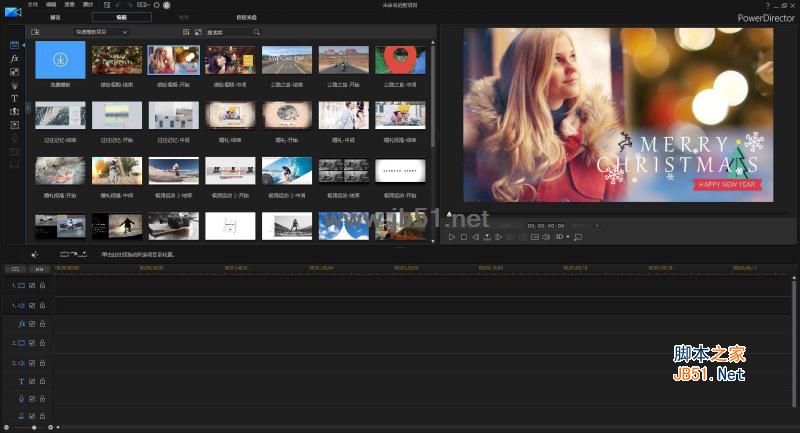Toggle voice track enable checkbox
Screen dimensions: 800x433
pos(32,398)
